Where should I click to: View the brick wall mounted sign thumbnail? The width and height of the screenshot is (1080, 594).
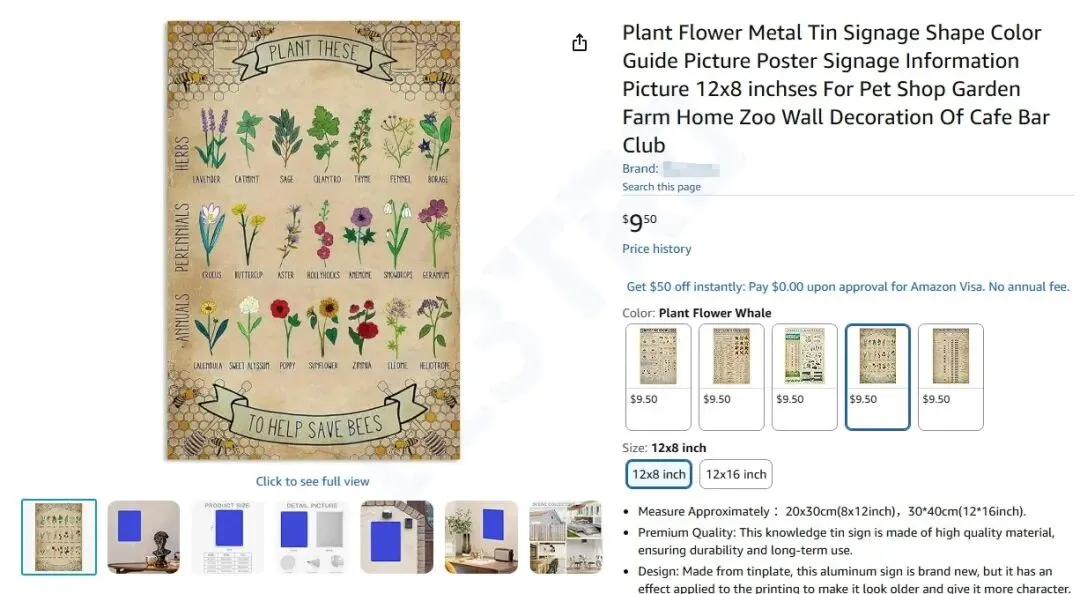click(x=397, y=537)
